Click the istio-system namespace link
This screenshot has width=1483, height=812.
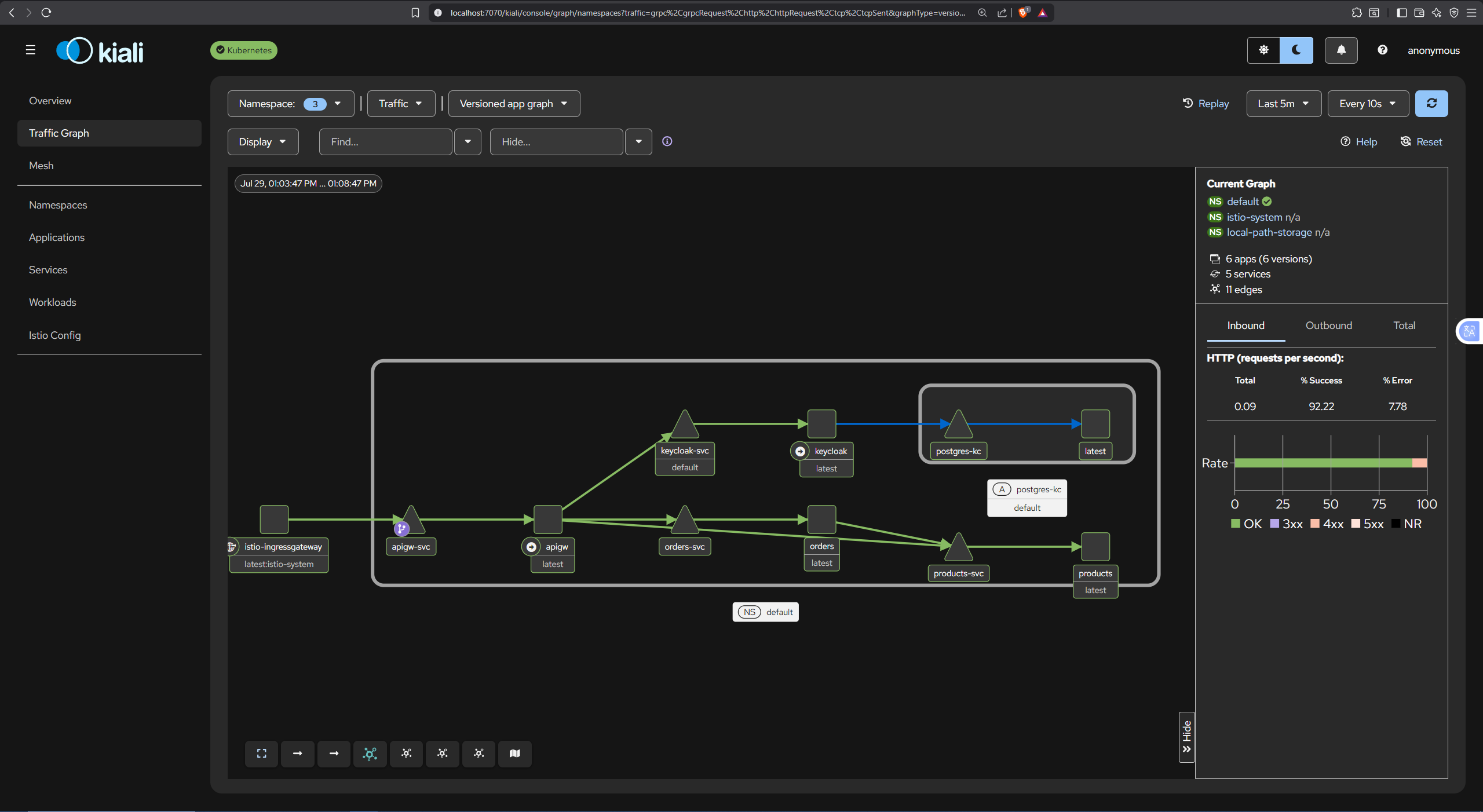pyautogui.click(x=1254, y=217)
